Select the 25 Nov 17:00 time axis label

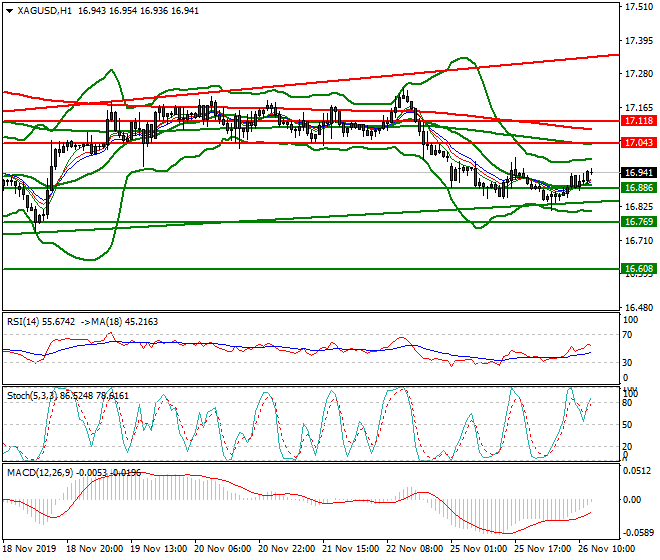tap(543, 549)
